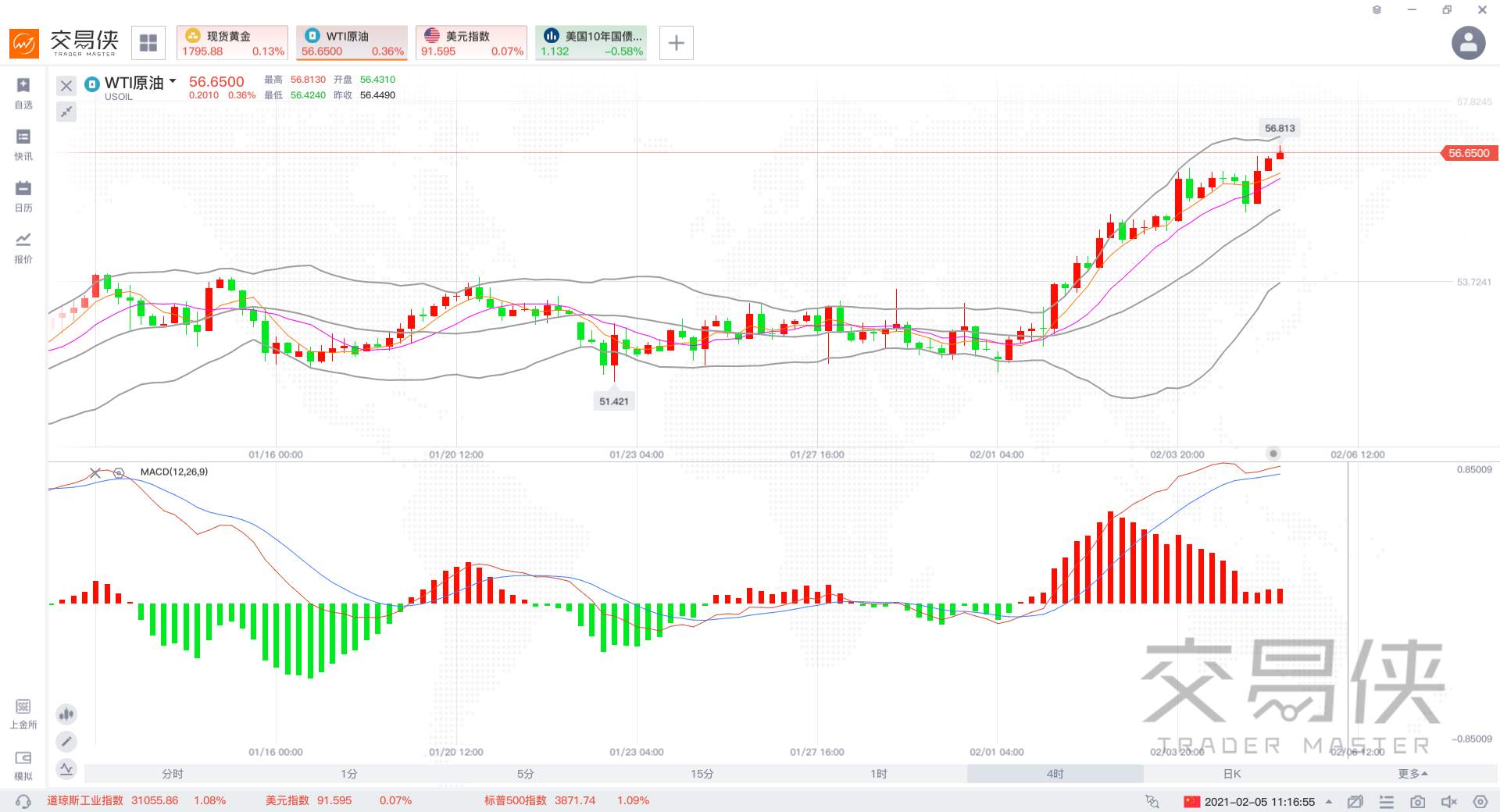The image size is (1500, 812).
Task: Open the 模拟 simulated trading wallet
Action: click(23, 765)
